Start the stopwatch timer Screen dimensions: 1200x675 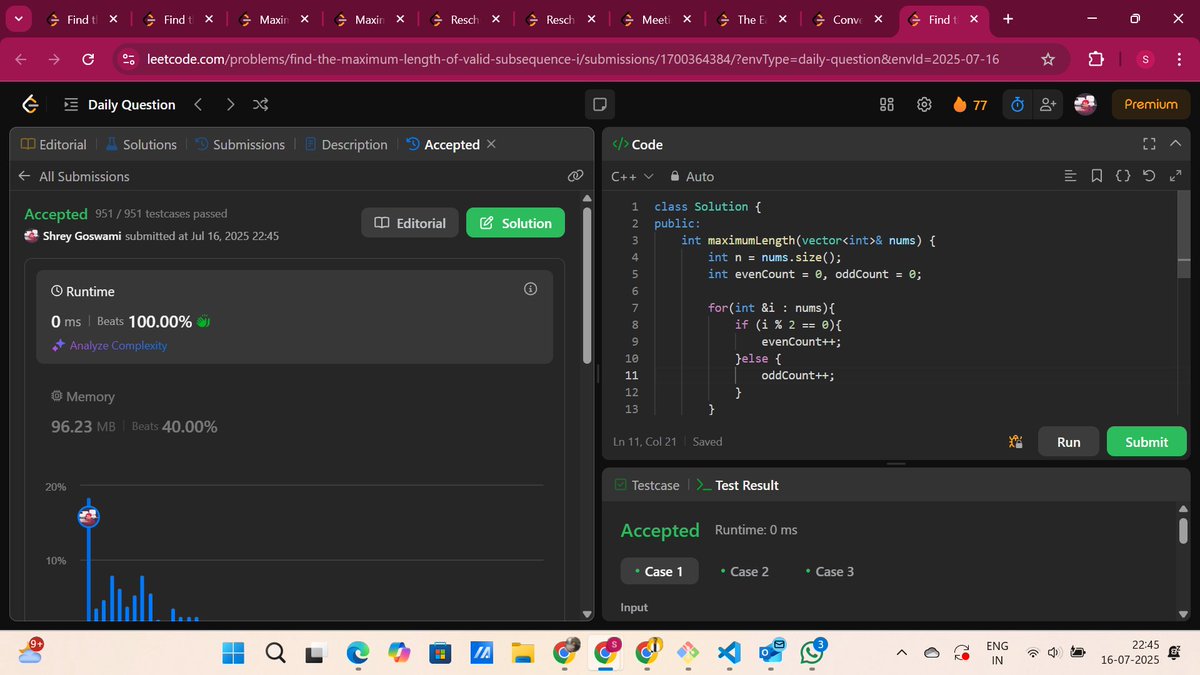click(x=1017, y=104)
